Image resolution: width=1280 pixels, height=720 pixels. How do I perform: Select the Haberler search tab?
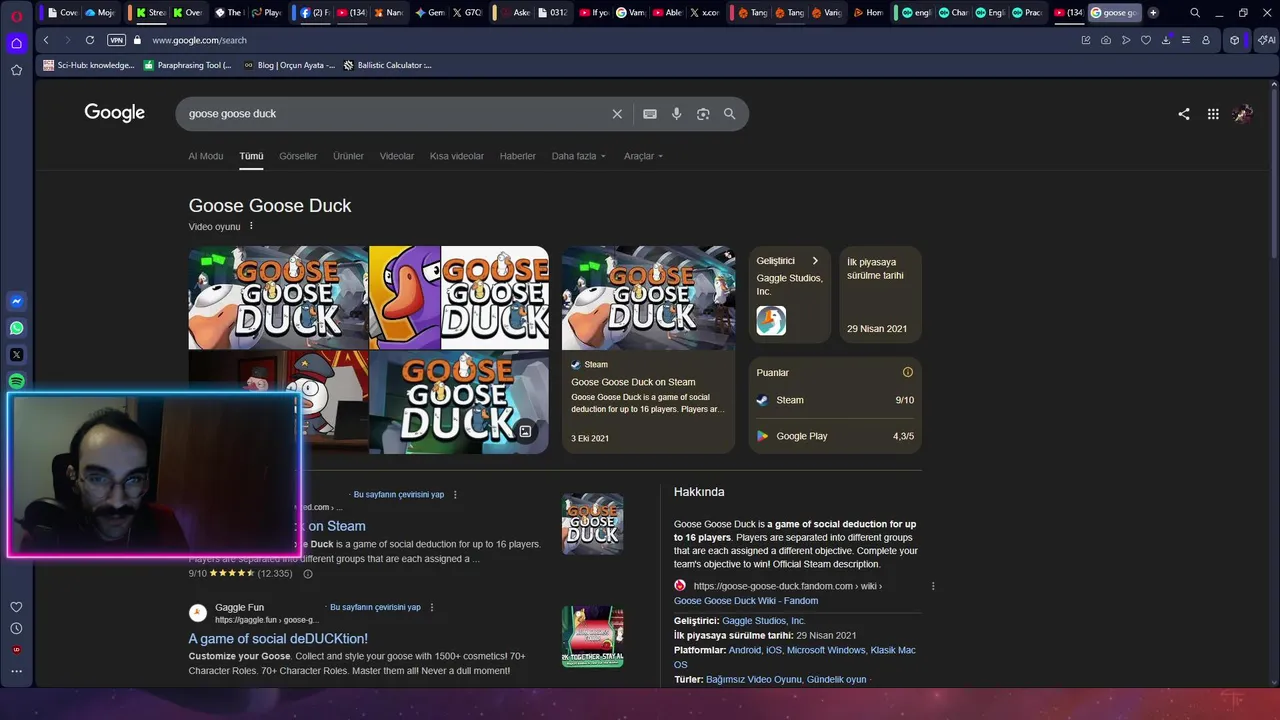[x=518, y=156]
